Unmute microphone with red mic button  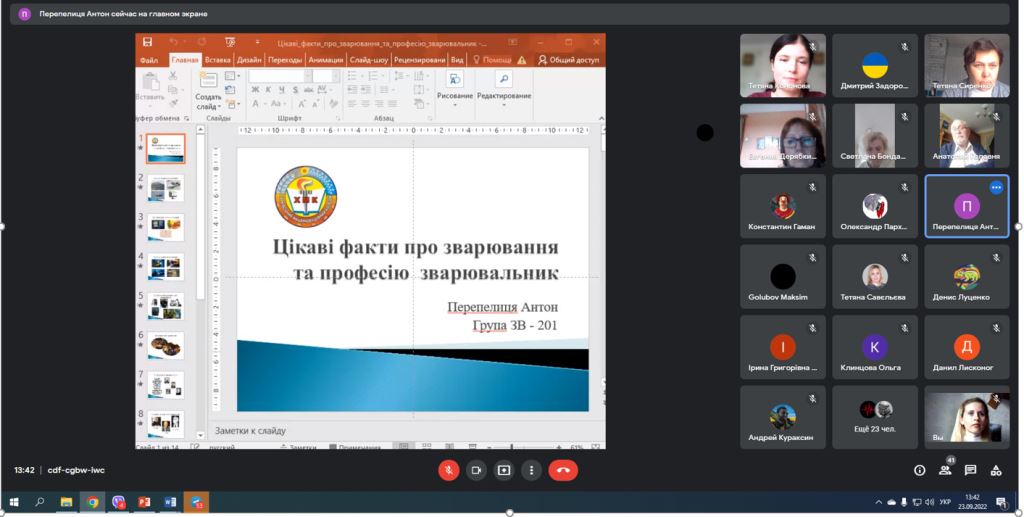[x=449, y=470]
